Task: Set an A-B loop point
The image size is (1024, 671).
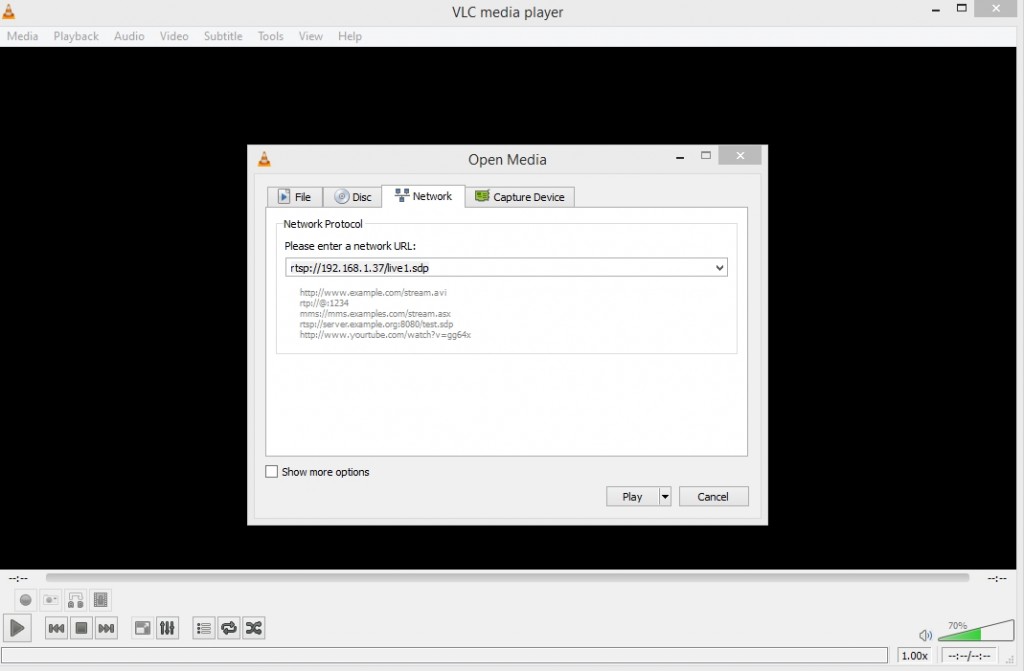Action: click(x=76, y=600)
